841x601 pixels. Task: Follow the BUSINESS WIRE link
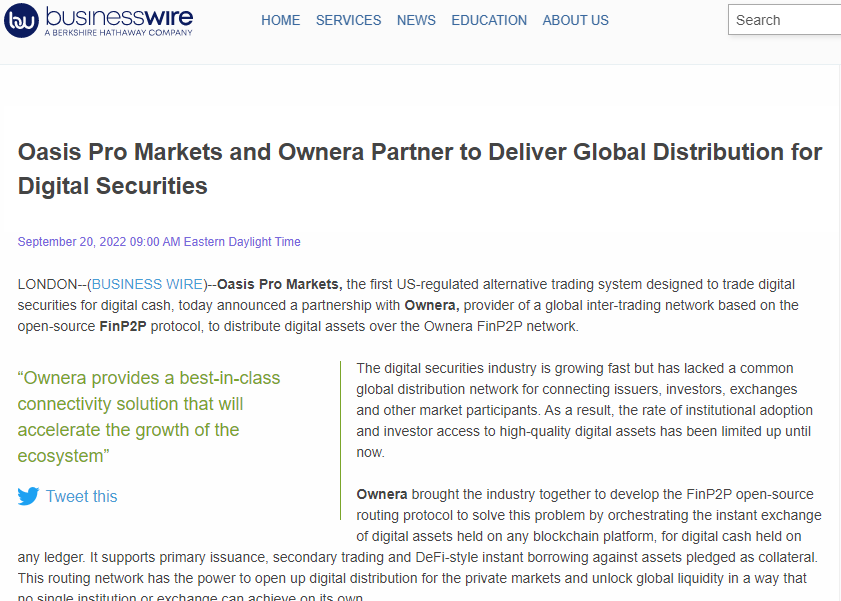point(147,284)
